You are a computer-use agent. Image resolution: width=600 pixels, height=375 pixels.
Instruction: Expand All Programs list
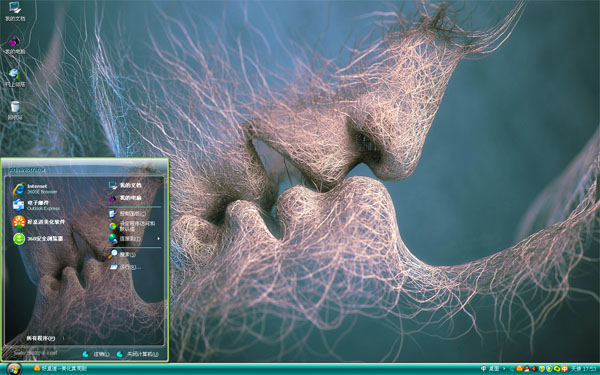click(x=41, y=338)
